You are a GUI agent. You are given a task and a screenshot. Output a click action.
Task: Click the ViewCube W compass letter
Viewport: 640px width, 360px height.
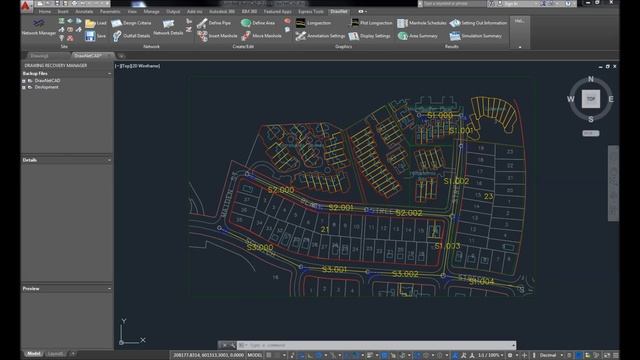(571, 99)
